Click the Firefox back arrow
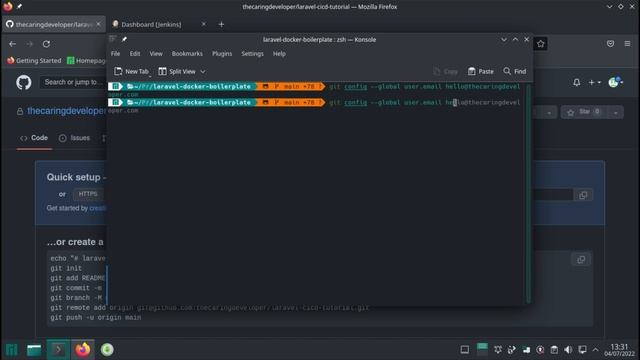Screen dimensions: 640x360 (x=13, y=44)
